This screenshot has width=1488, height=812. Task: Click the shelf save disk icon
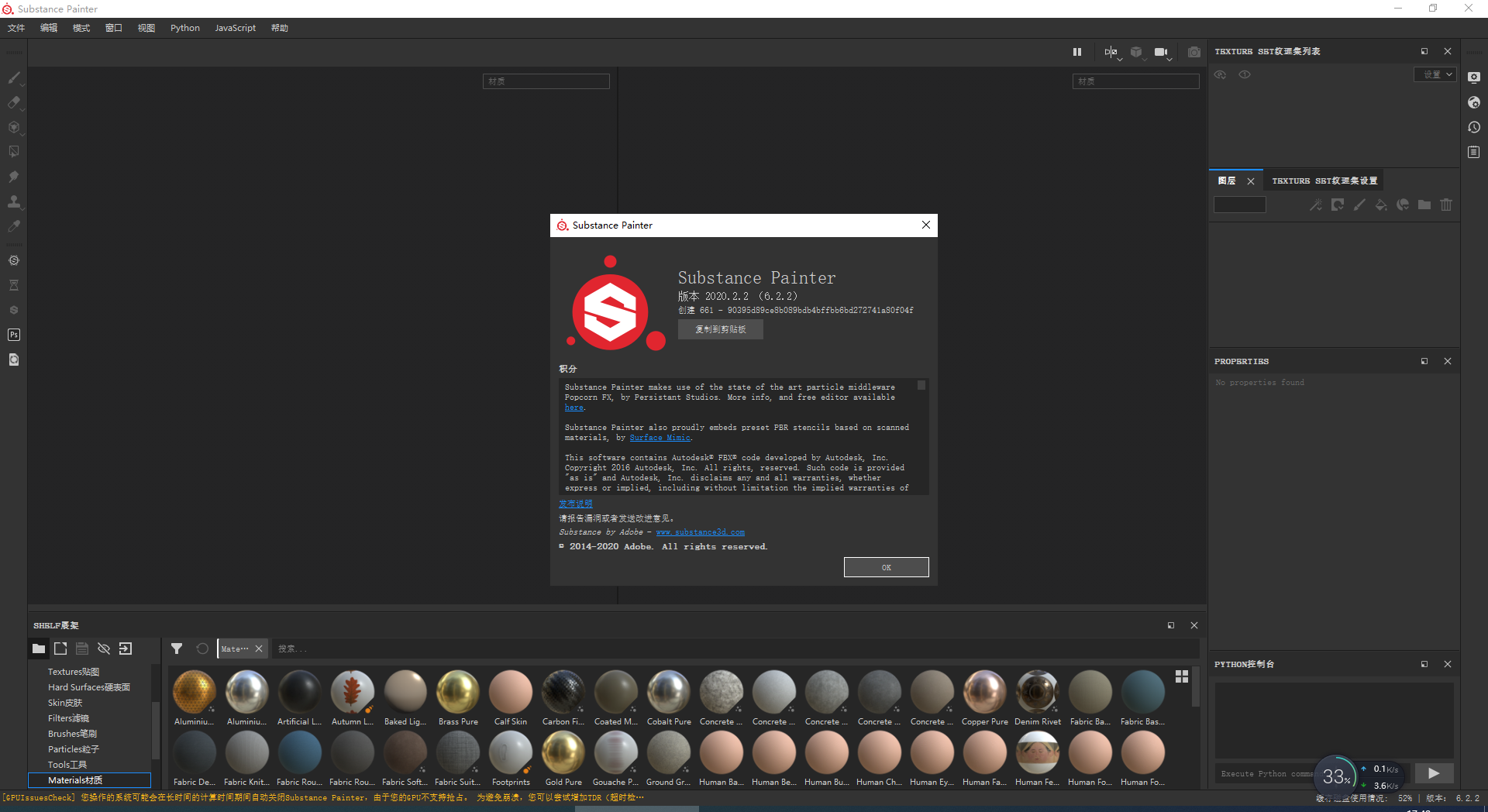pos(82,649)
